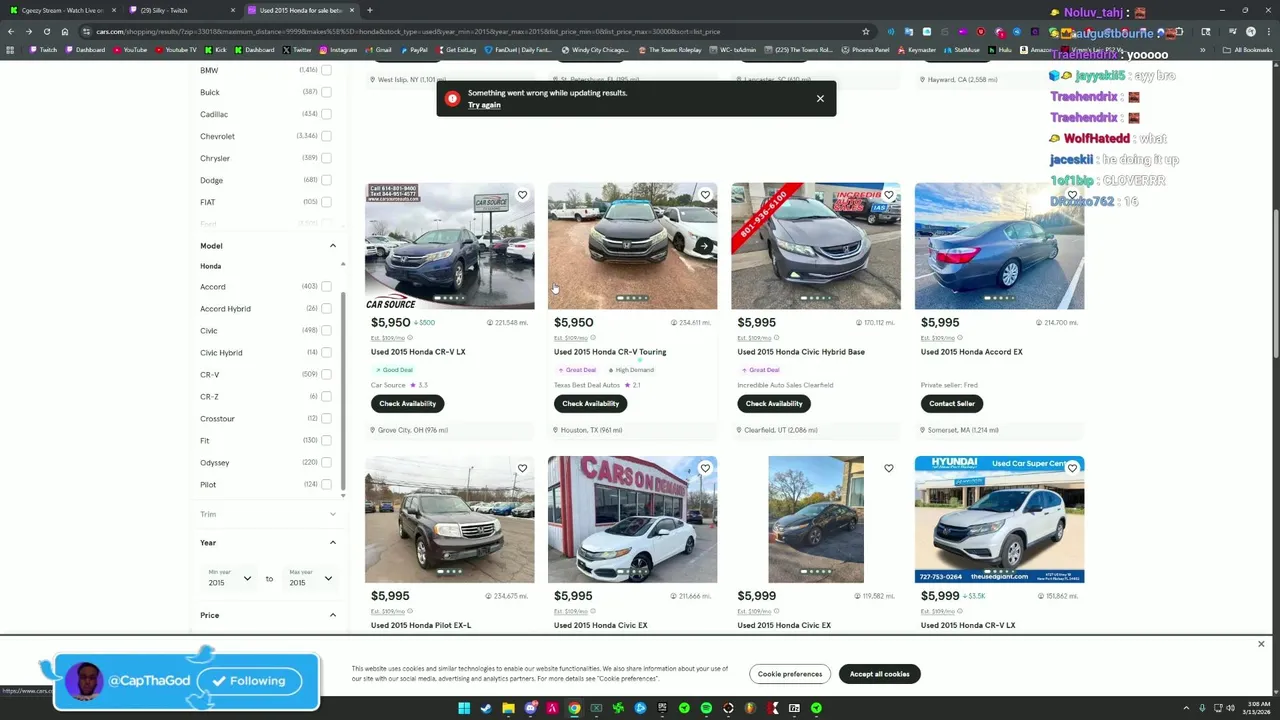Select the Accord model checkbox
1280x720 pixels.
coord(326,287)
